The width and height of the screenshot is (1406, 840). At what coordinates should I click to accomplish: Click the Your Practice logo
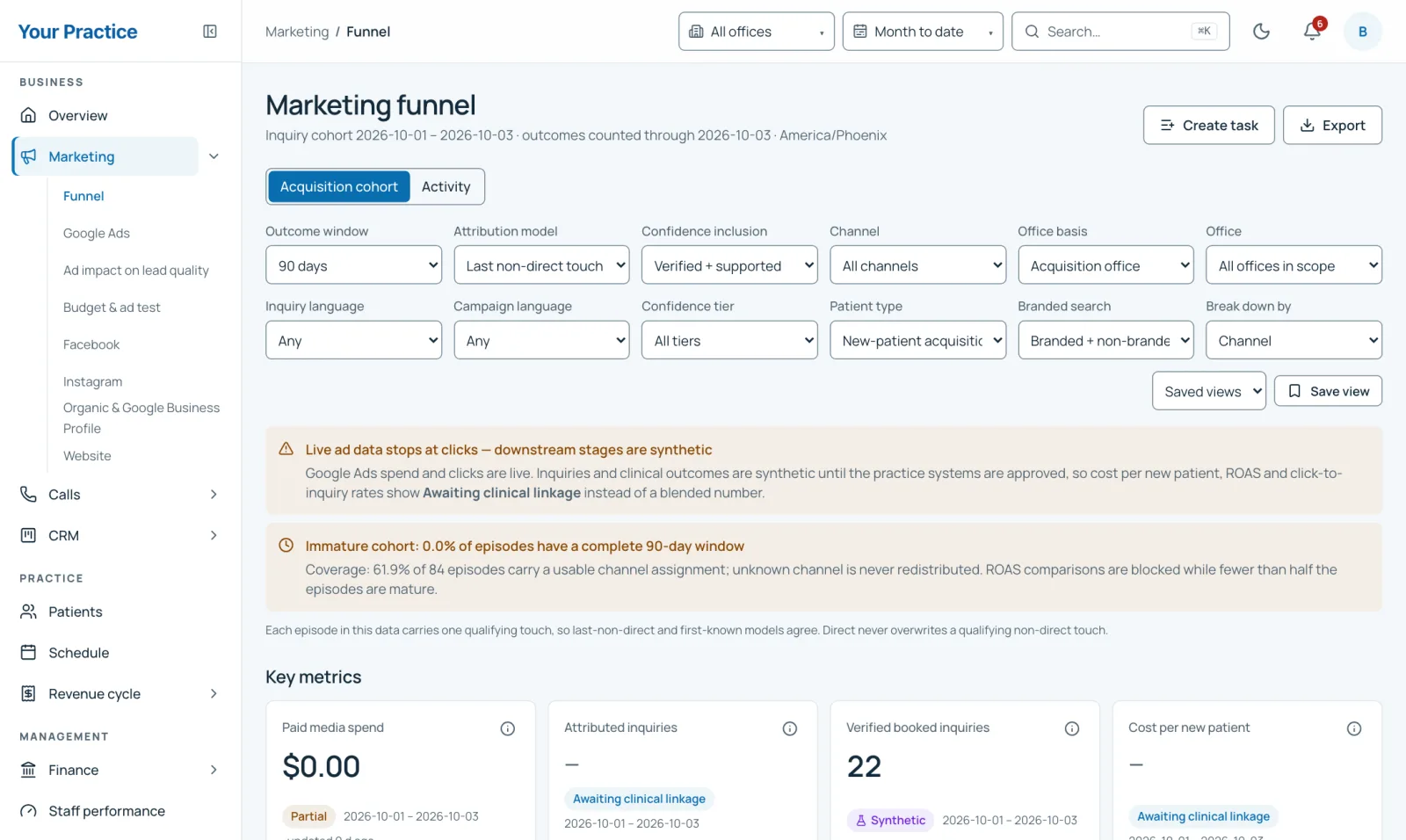coord(78,32)
